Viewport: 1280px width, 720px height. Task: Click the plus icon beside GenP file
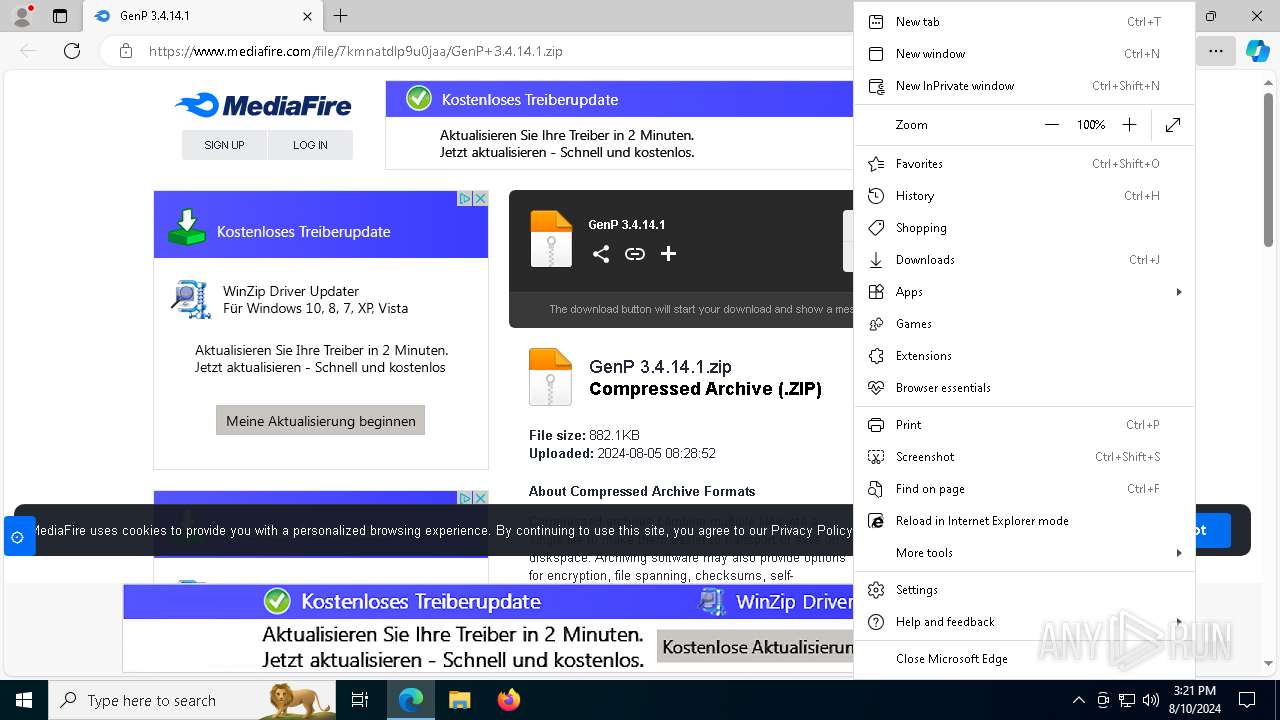click(669, 254)
